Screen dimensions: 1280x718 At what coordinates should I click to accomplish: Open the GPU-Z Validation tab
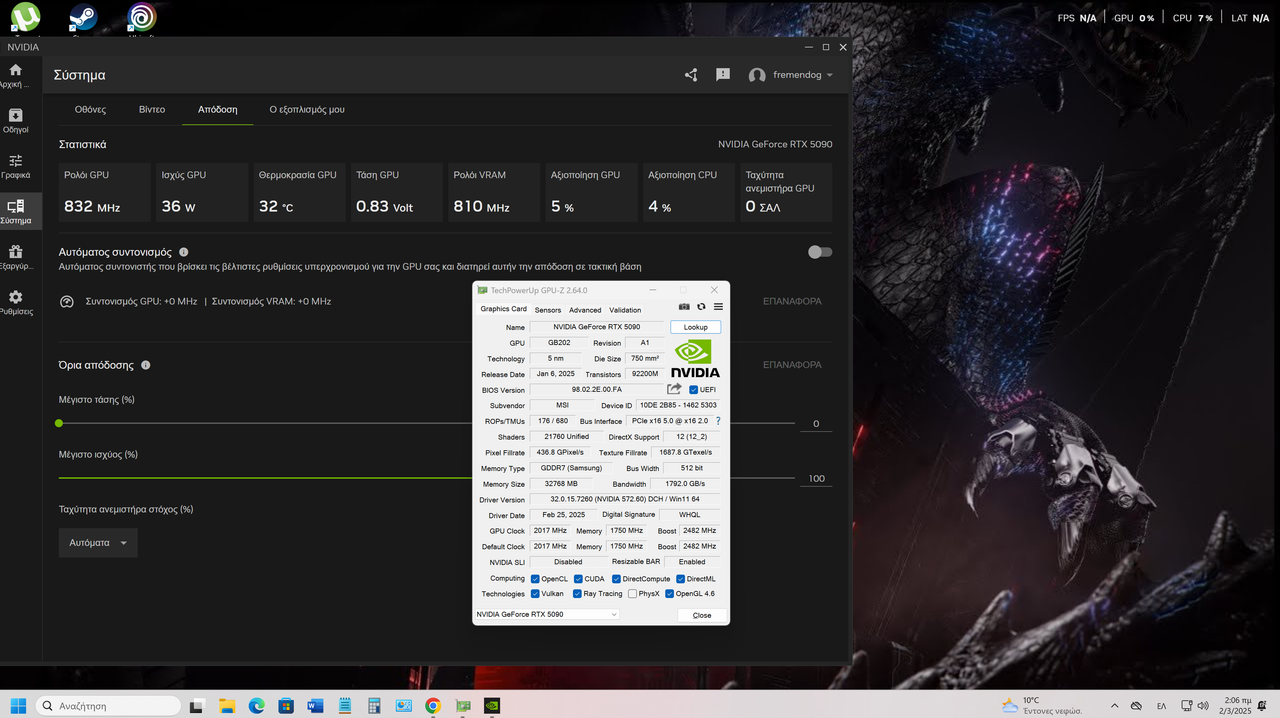[625, 310]
